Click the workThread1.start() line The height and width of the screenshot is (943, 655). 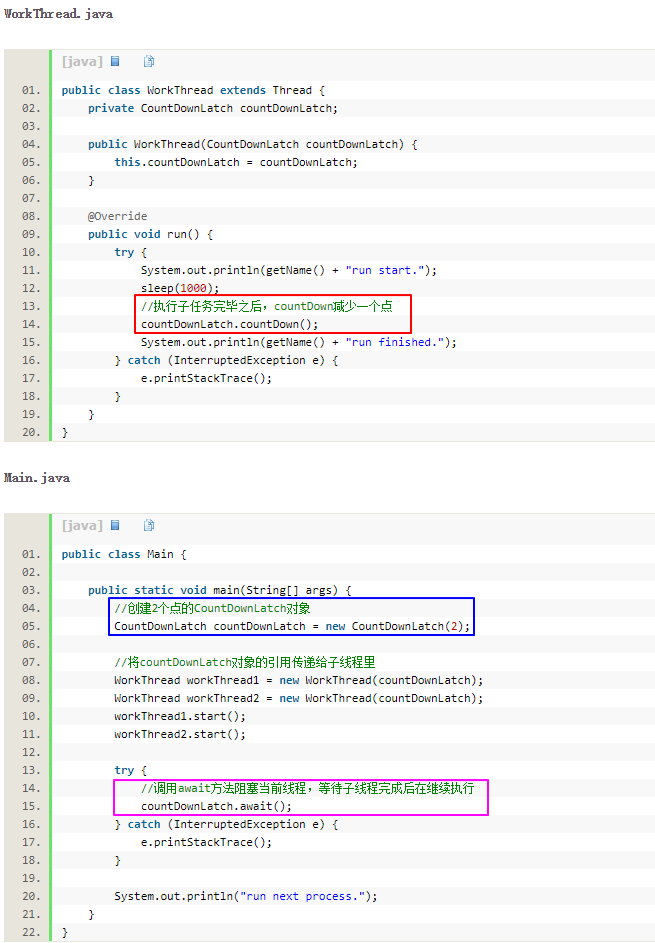[x=179, y=716]
